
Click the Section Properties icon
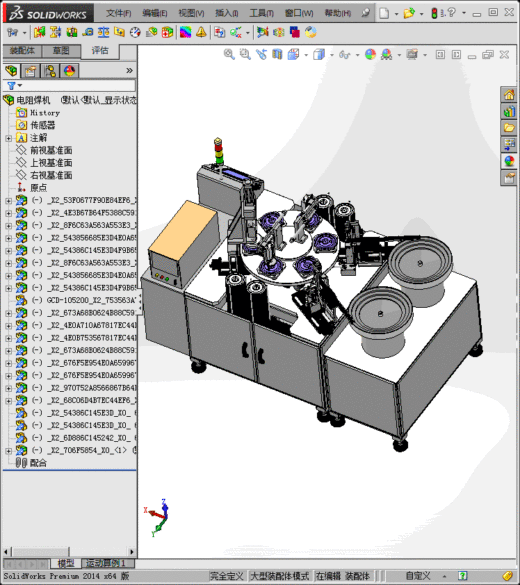[x=119, y=32]
